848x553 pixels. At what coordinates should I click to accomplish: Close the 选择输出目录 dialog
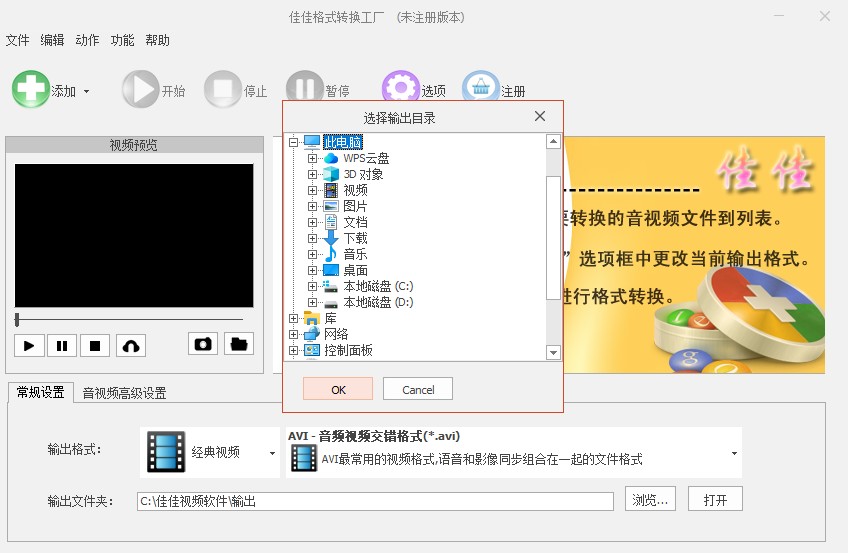540,116
